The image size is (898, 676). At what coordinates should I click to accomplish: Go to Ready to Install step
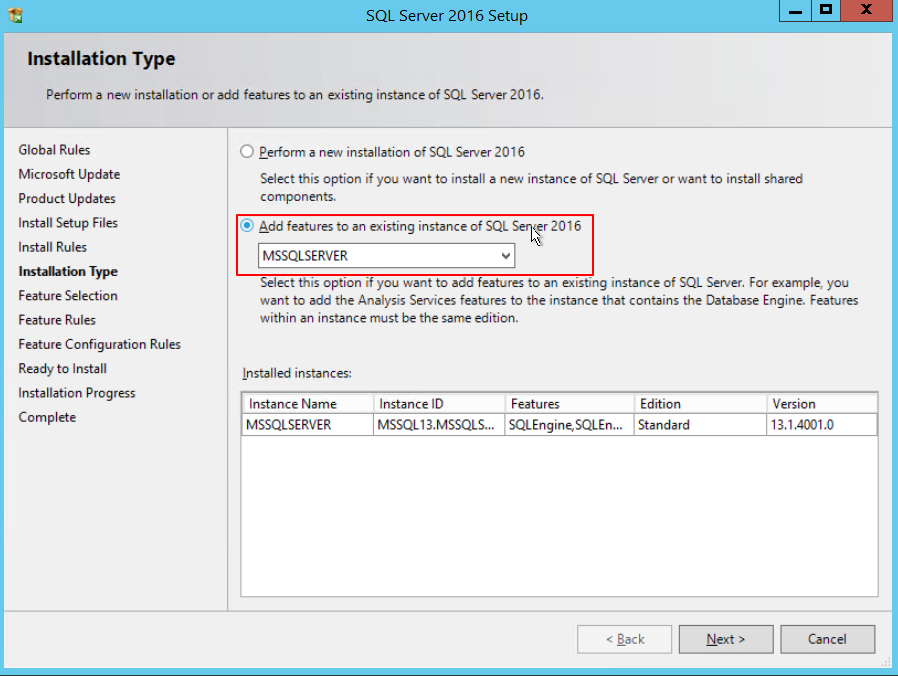pyautogui.click(x=63, y=368)
